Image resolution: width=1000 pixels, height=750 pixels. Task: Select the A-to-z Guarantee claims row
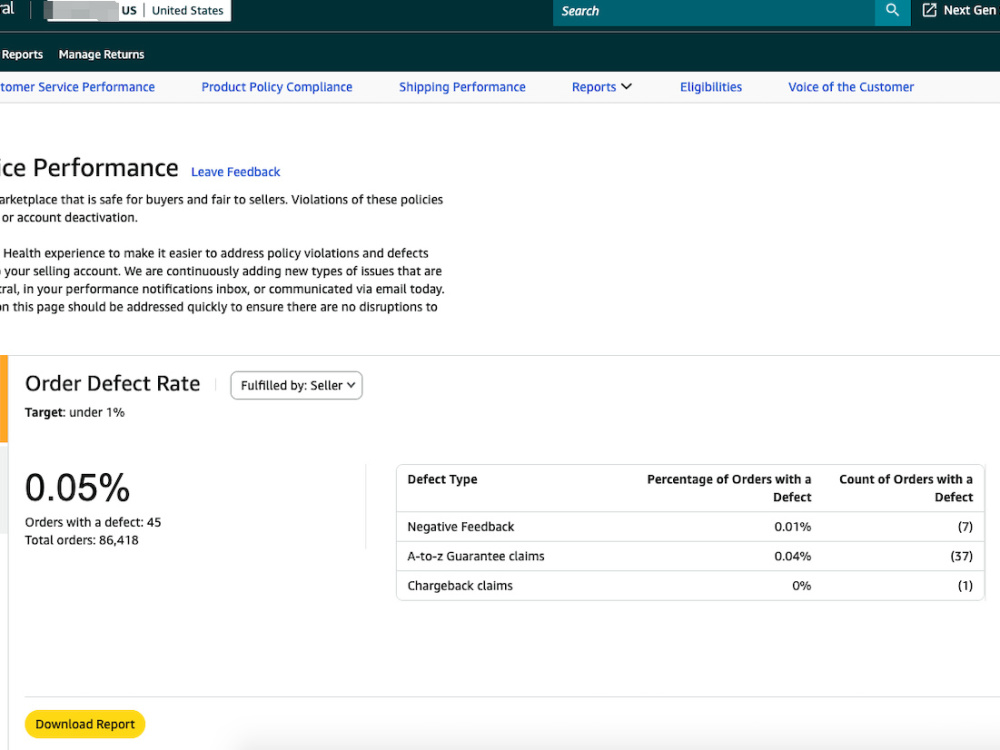690,556
